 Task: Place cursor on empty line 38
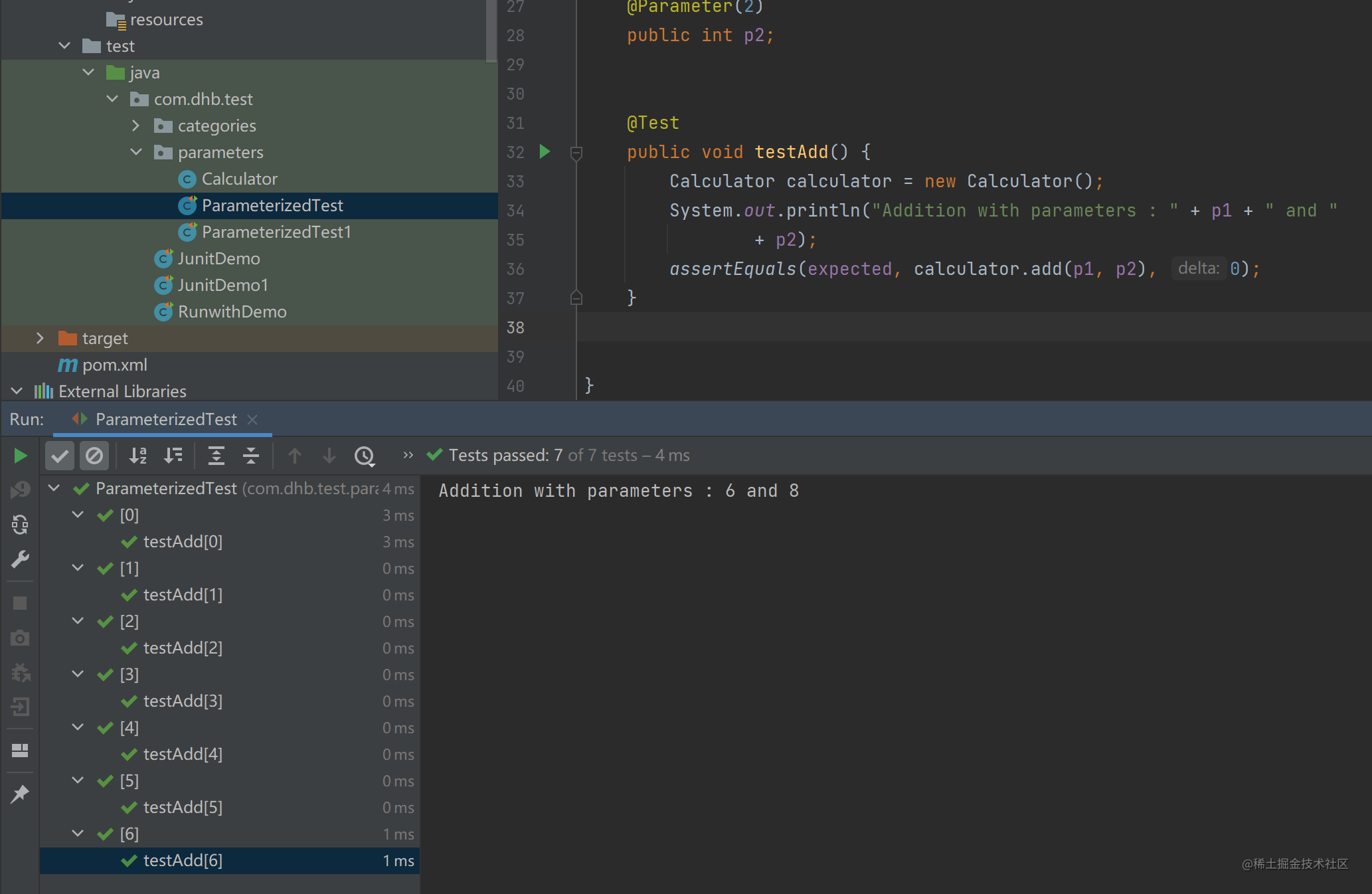pos(974,327)
